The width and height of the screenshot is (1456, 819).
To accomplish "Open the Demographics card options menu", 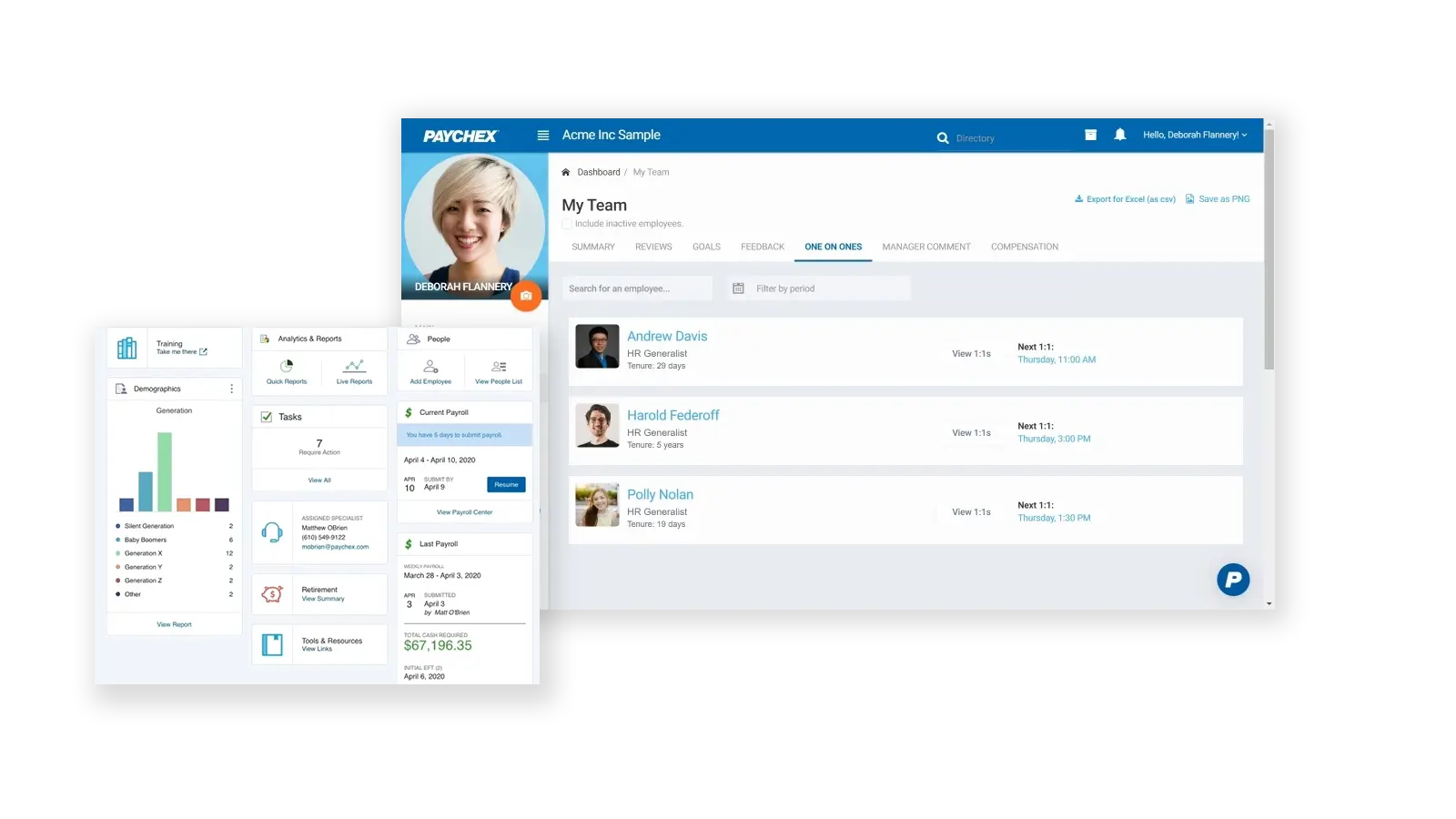I will tap(231, 389).
